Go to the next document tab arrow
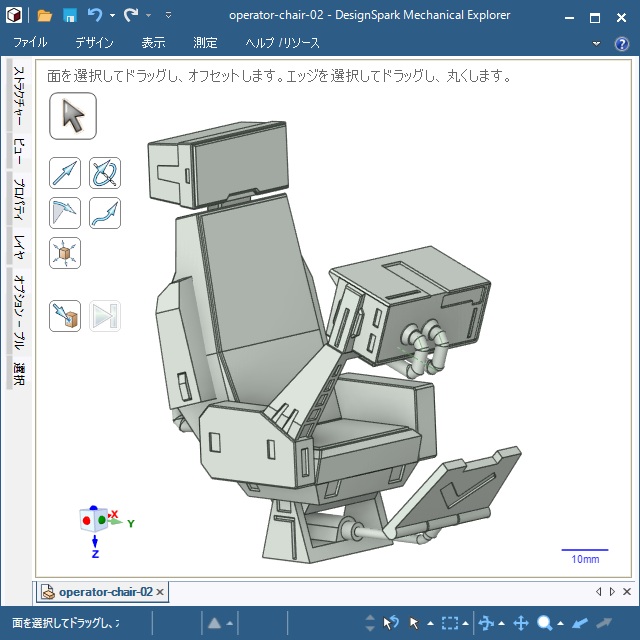 click(x=612, y=591)
